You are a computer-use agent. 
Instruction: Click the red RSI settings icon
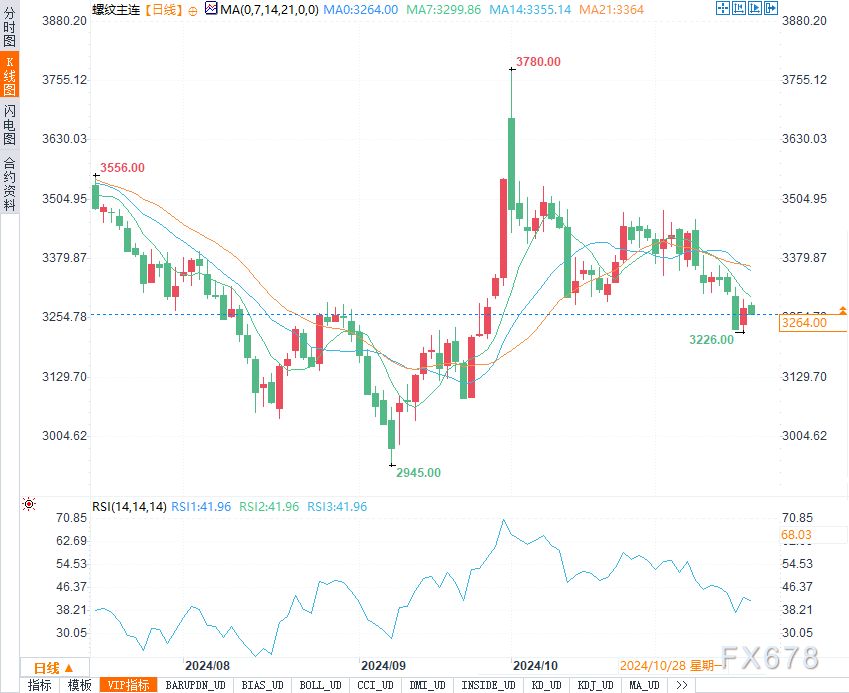coord(29,505)
